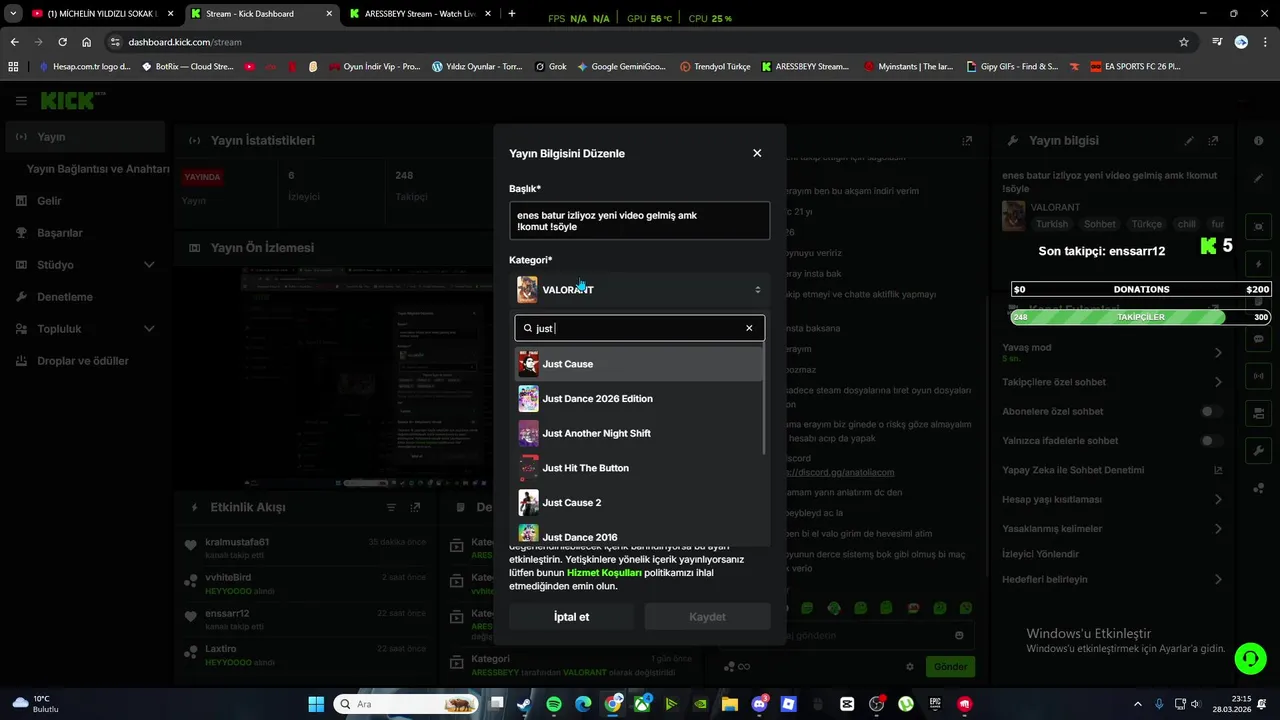Open Epic Games launcher from taskbar

[935, 704]
